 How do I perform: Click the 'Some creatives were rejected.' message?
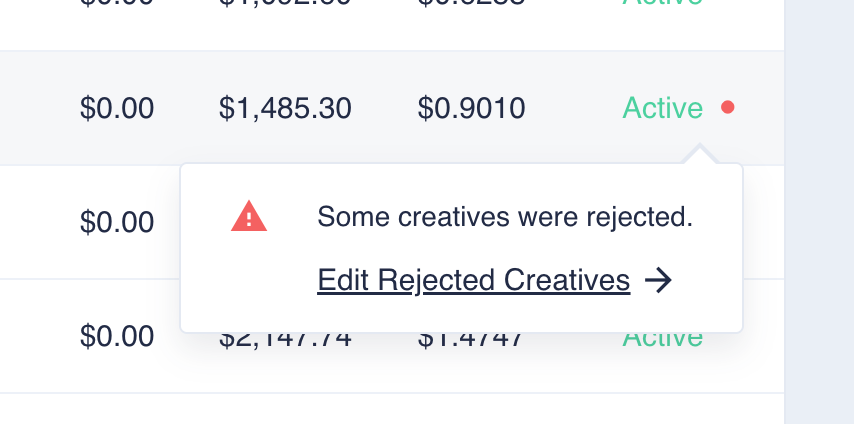[505, 217]
